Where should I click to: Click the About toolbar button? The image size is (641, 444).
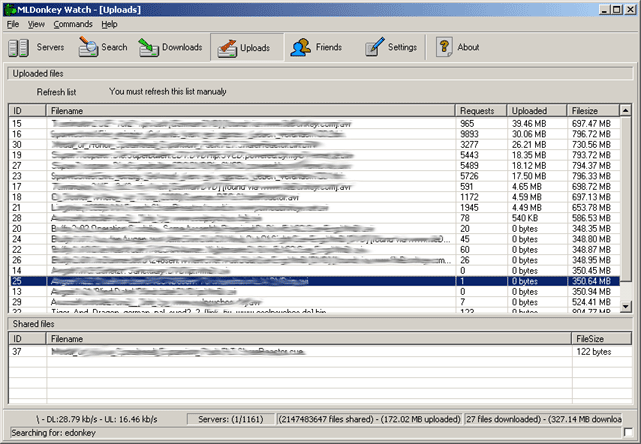[x=458, y=47]
